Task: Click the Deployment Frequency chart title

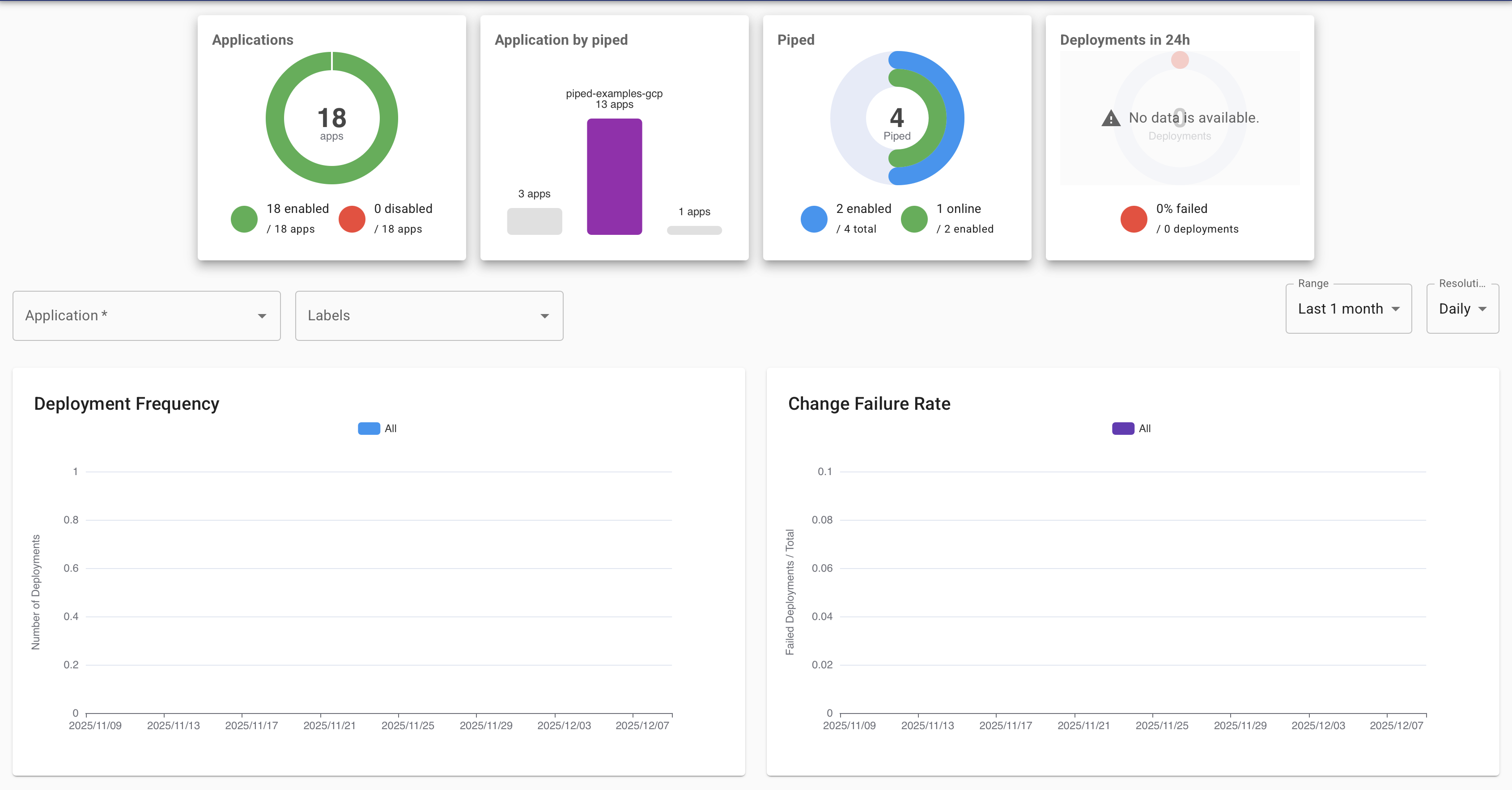Action: [126, 403]
